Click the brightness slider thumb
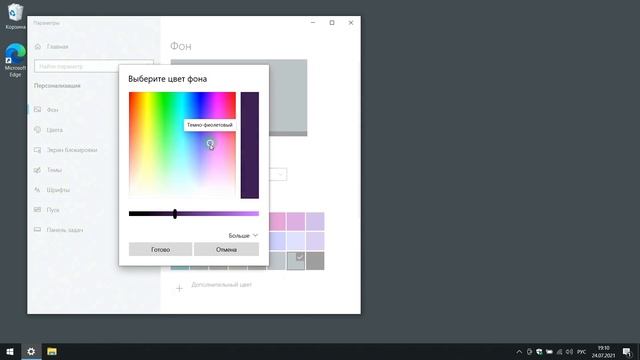640x360 pixels. pyautogui.click(x=175, y=214)
